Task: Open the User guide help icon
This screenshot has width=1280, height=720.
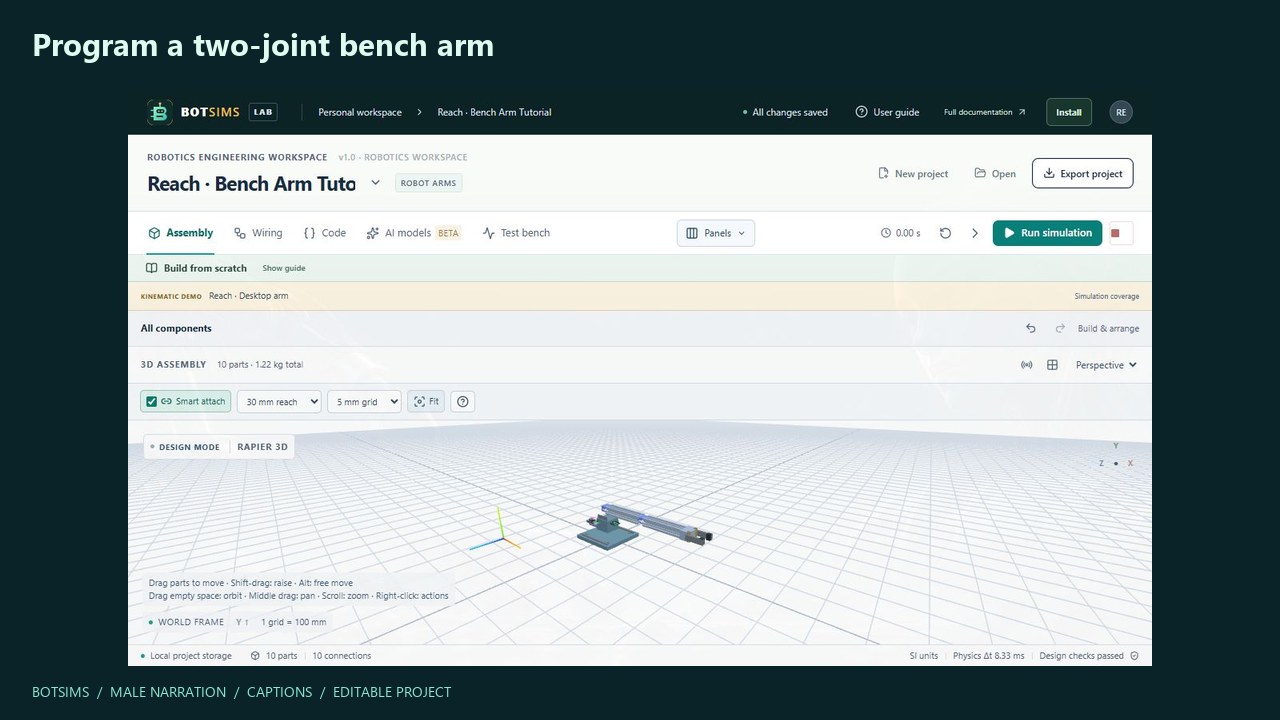Action: click(x=861, y=112)
